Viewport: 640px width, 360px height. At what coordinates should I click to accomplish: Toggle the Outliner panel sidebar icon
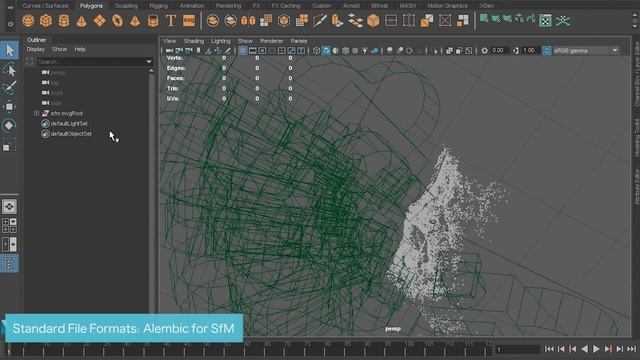tap(9, 264)
